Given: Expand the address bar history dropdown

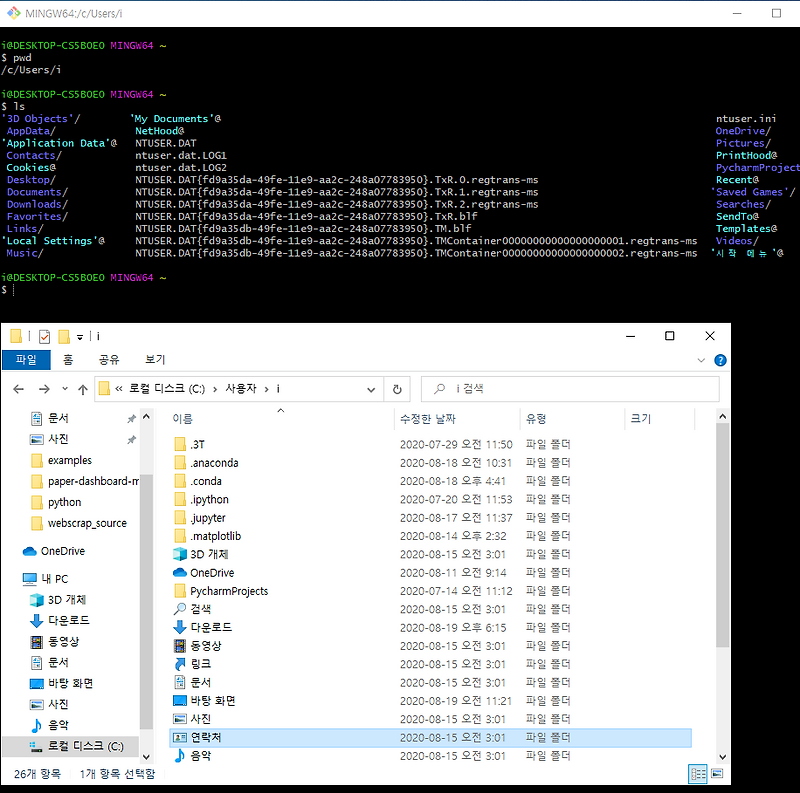Looking at the screenshot, I should click(x=371, y=389).
